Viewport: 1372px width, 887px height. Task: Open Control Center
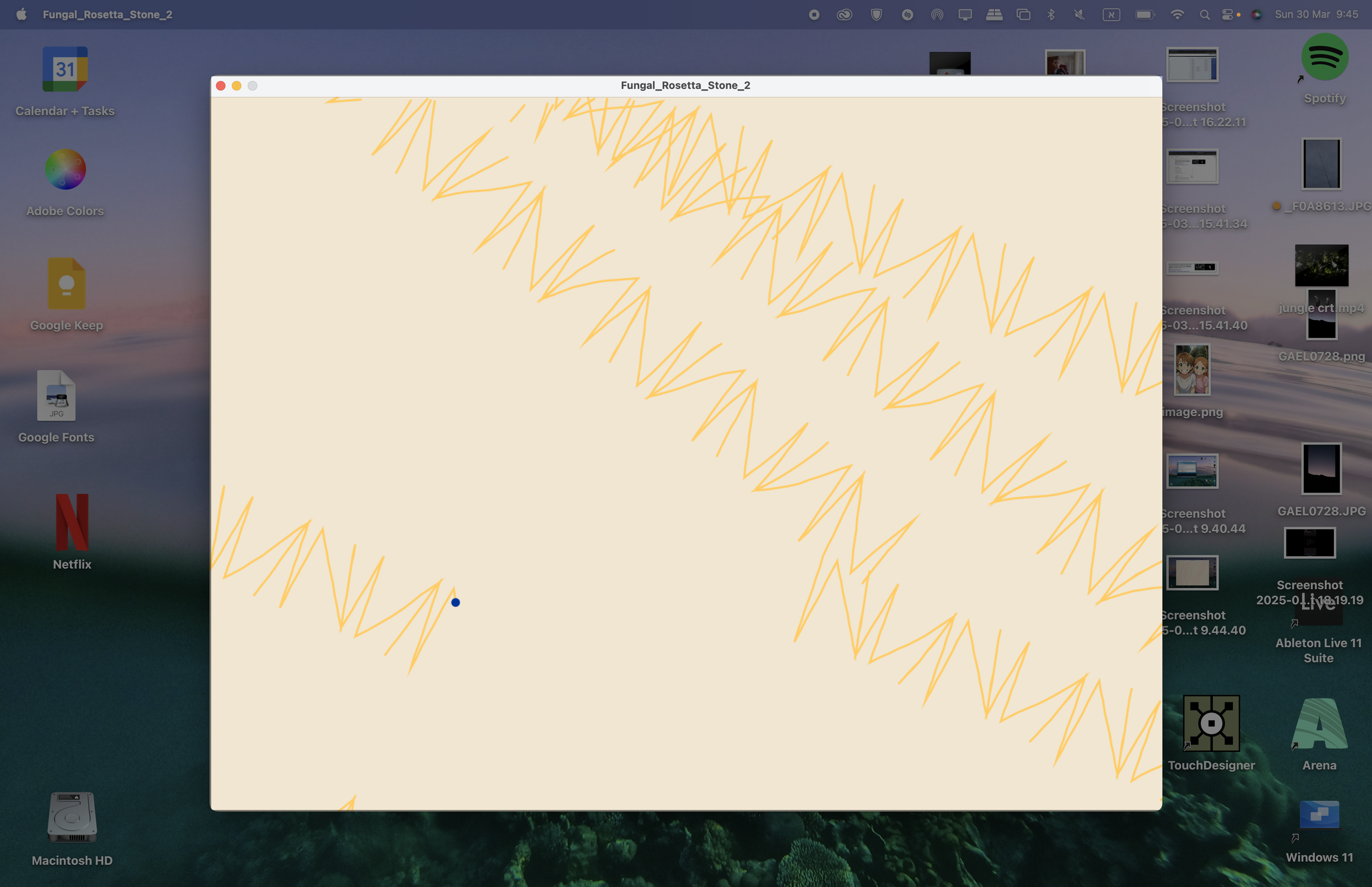(x=1227, y=14)
